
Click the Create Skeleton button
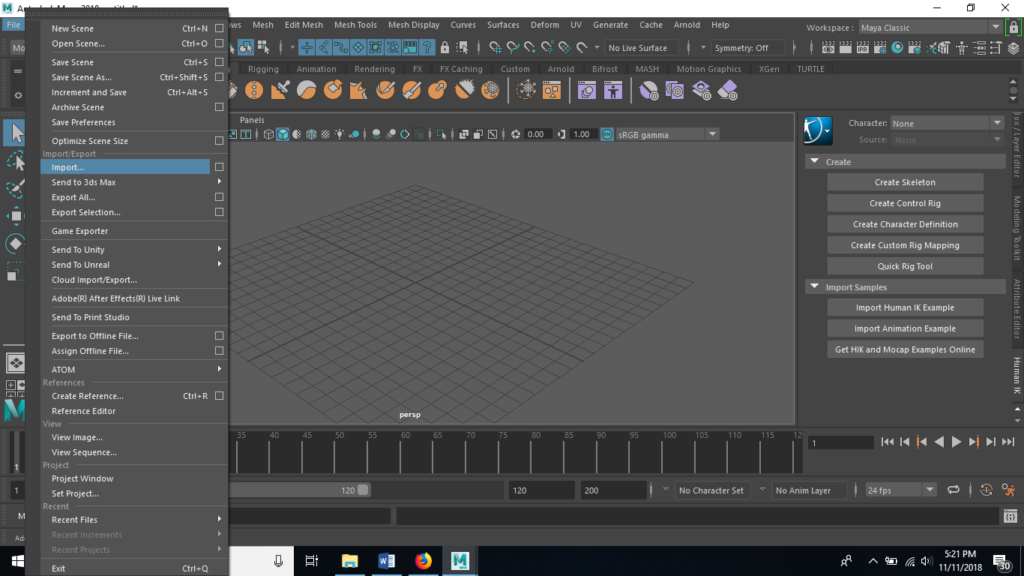904,182
